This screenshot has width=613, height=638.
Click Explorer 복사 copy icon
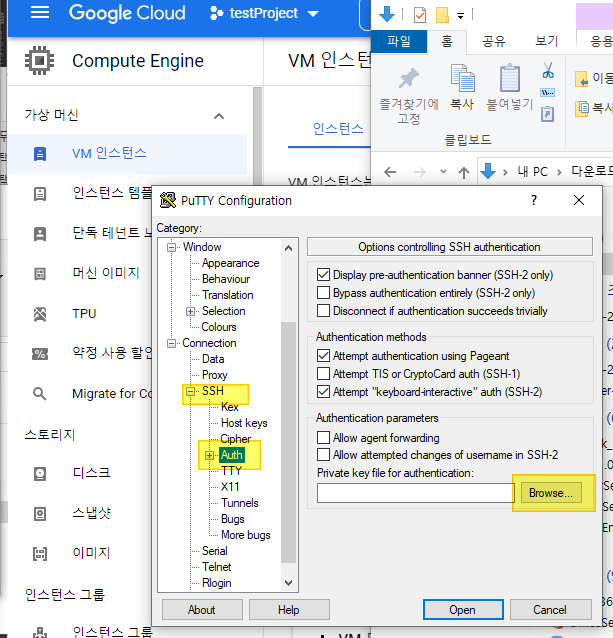462,78
